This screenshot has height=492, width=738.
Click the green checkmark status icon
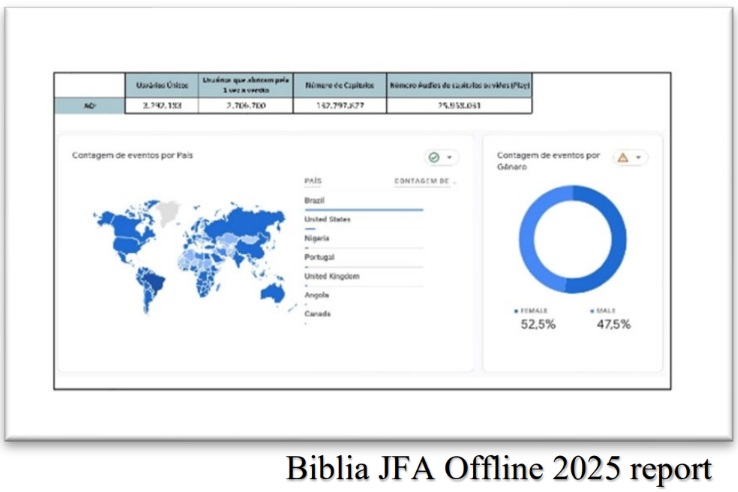(434, 158)
